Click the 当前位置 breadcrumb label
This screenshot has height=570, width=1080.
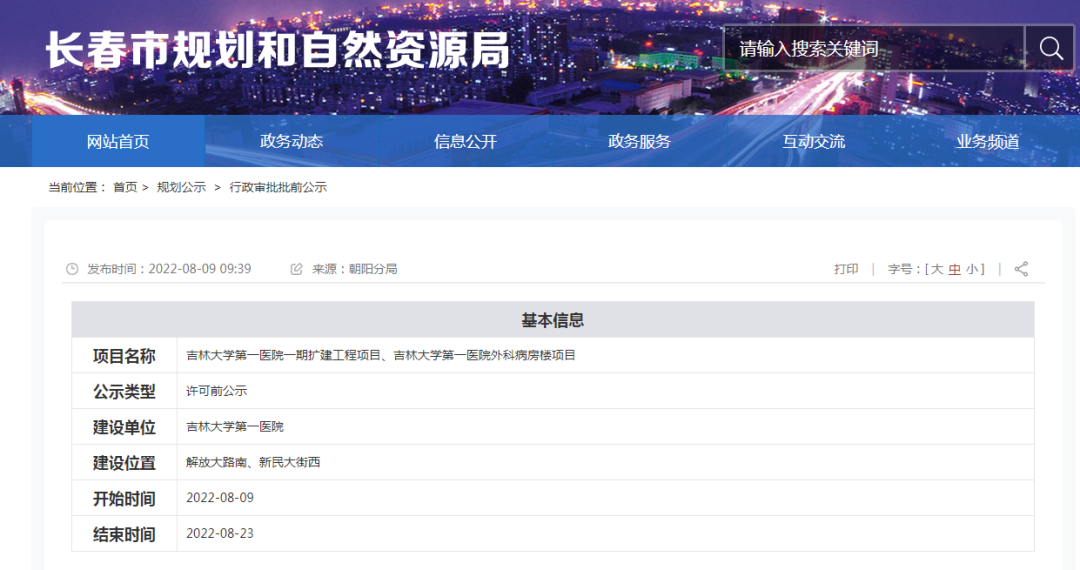[x=76, y=187]
